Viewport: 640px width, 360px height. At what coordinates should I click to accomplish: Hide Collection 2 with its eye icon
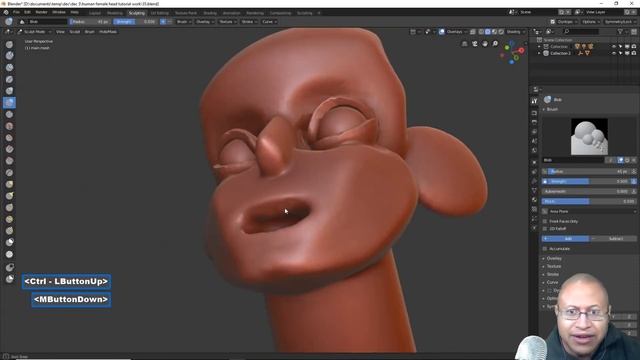pyautogui.click(x=614, y=53)
